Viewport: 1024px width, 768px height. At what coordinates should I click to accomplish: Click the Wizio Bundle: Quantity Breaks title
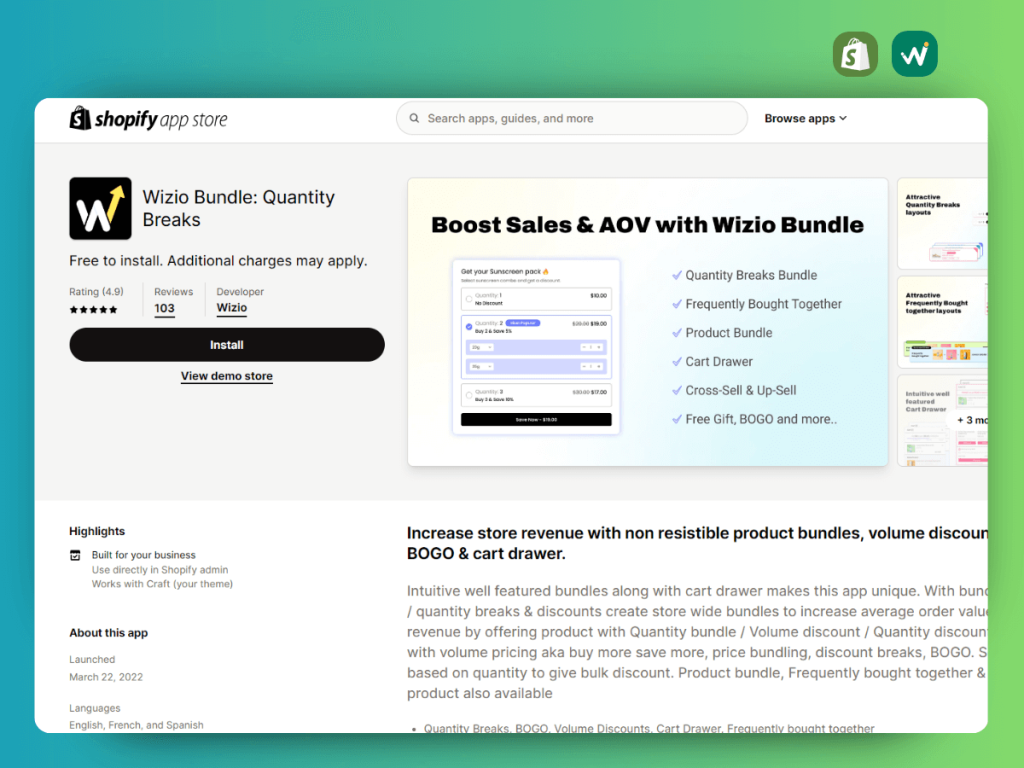238,208
